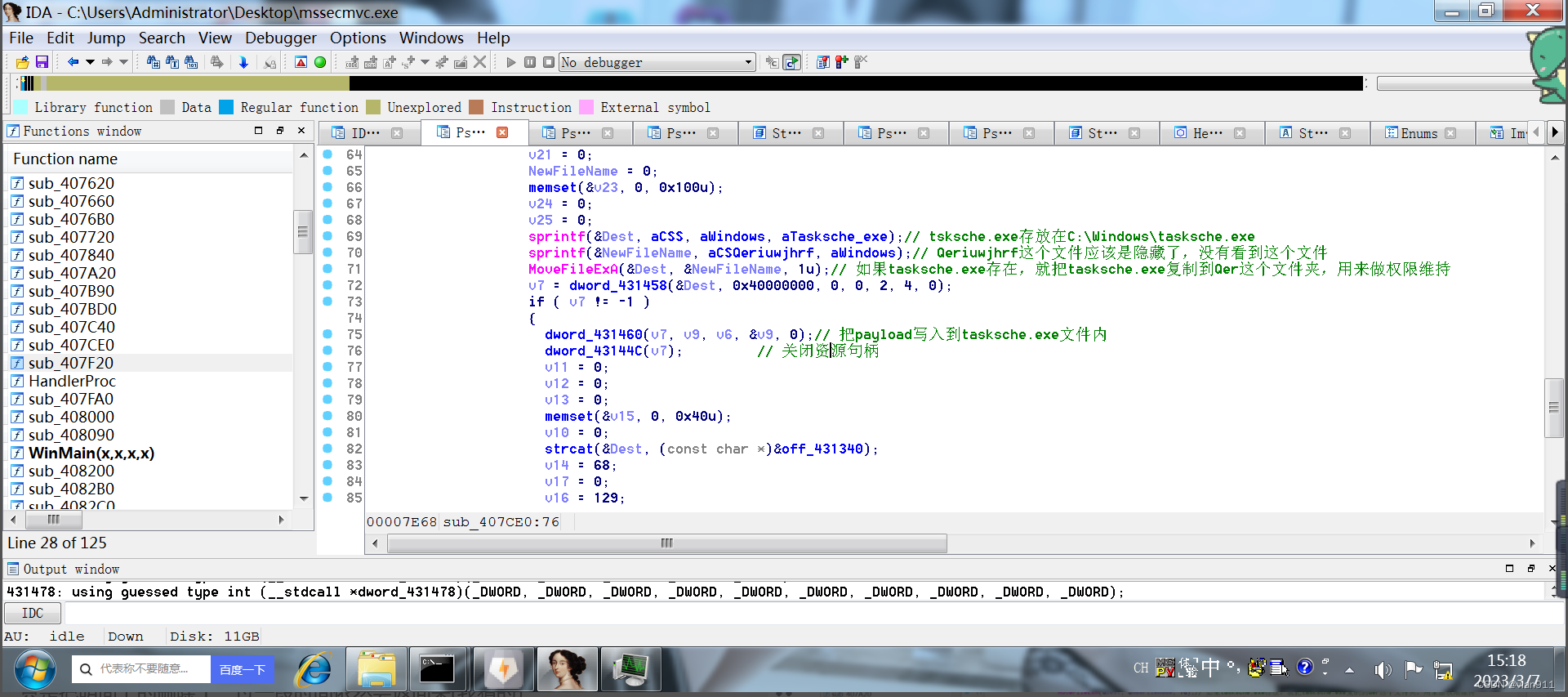1568x697 pixels.
Task: Click the Regular function color legend swatch
Action: (x=226, y=107)
